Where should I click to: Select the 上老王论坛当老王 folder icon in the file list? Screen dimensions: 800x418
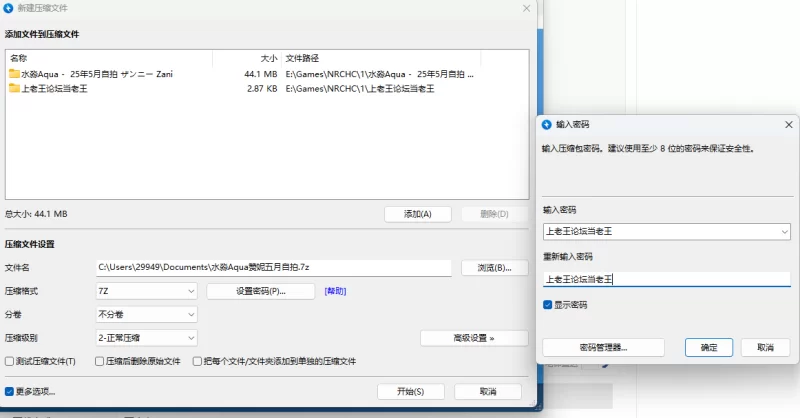click(14, 88)
